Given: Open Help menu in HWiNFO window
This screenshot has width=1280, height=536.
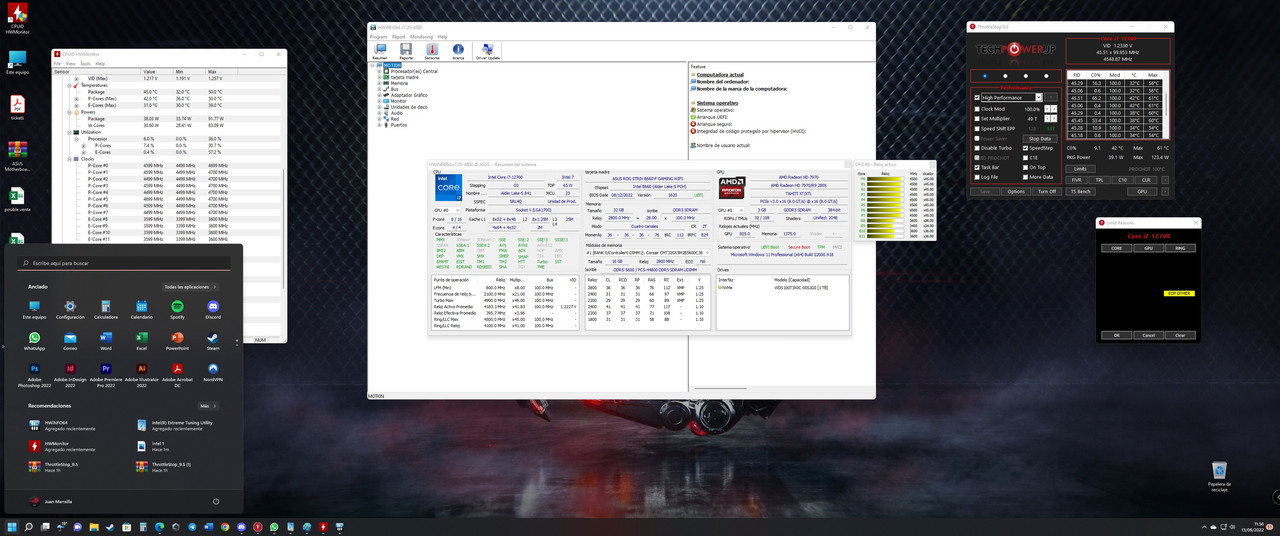Looking at the screenshot, I should (443, 37).
